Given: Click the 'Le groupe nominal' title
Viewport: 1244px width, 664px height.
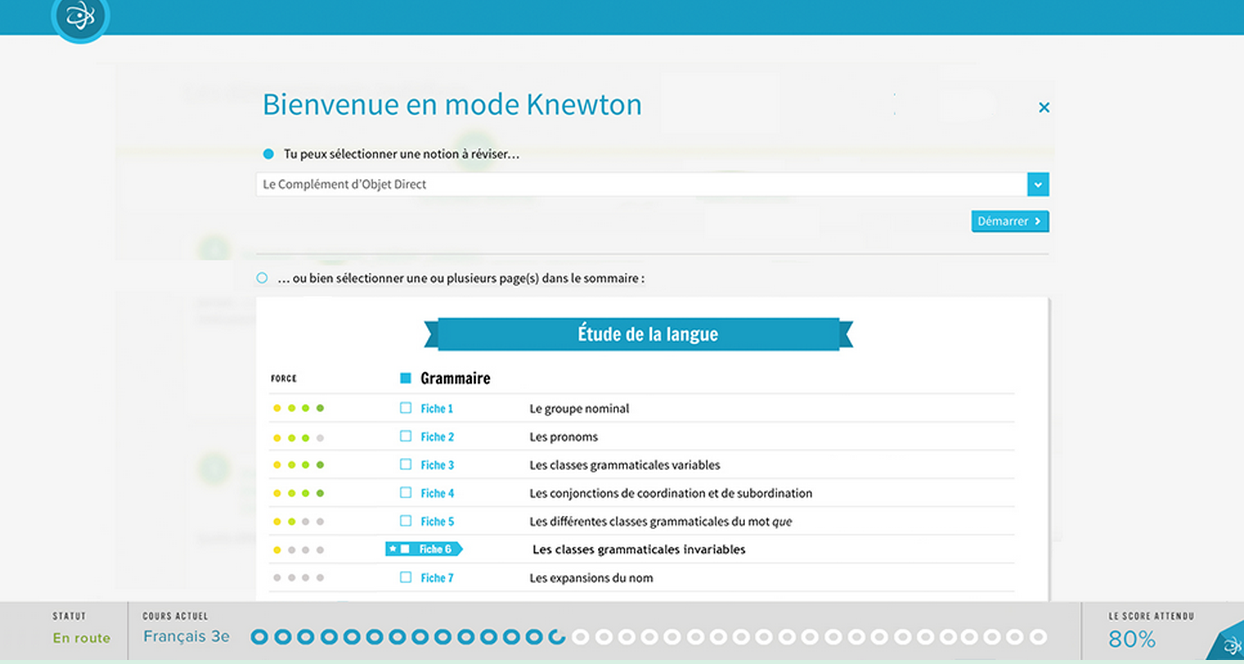Looking at the screenshot, I should click(x=579, y=409).
